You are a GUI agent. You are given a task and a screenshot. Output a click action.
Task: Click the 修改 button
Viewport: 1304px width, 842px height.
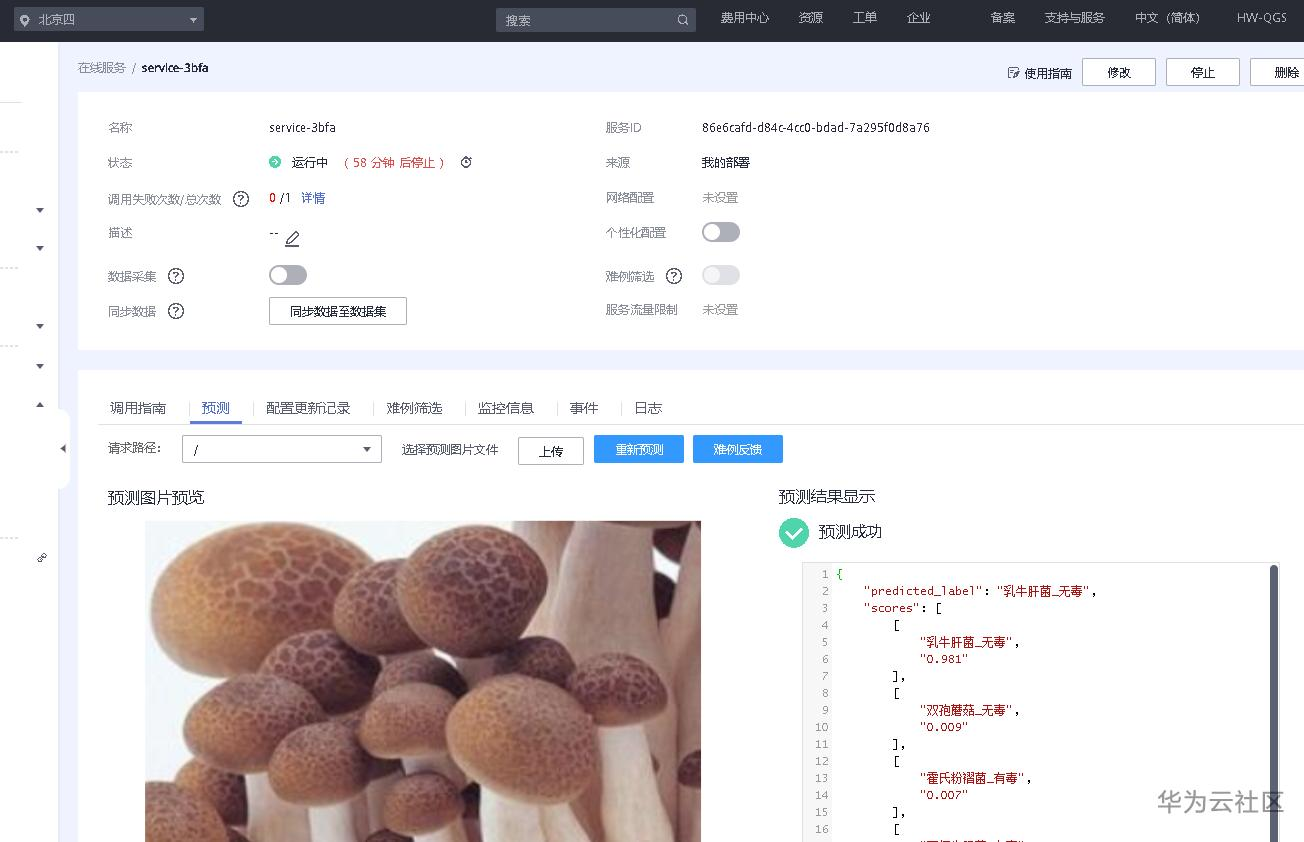[x=1119, y=72]
